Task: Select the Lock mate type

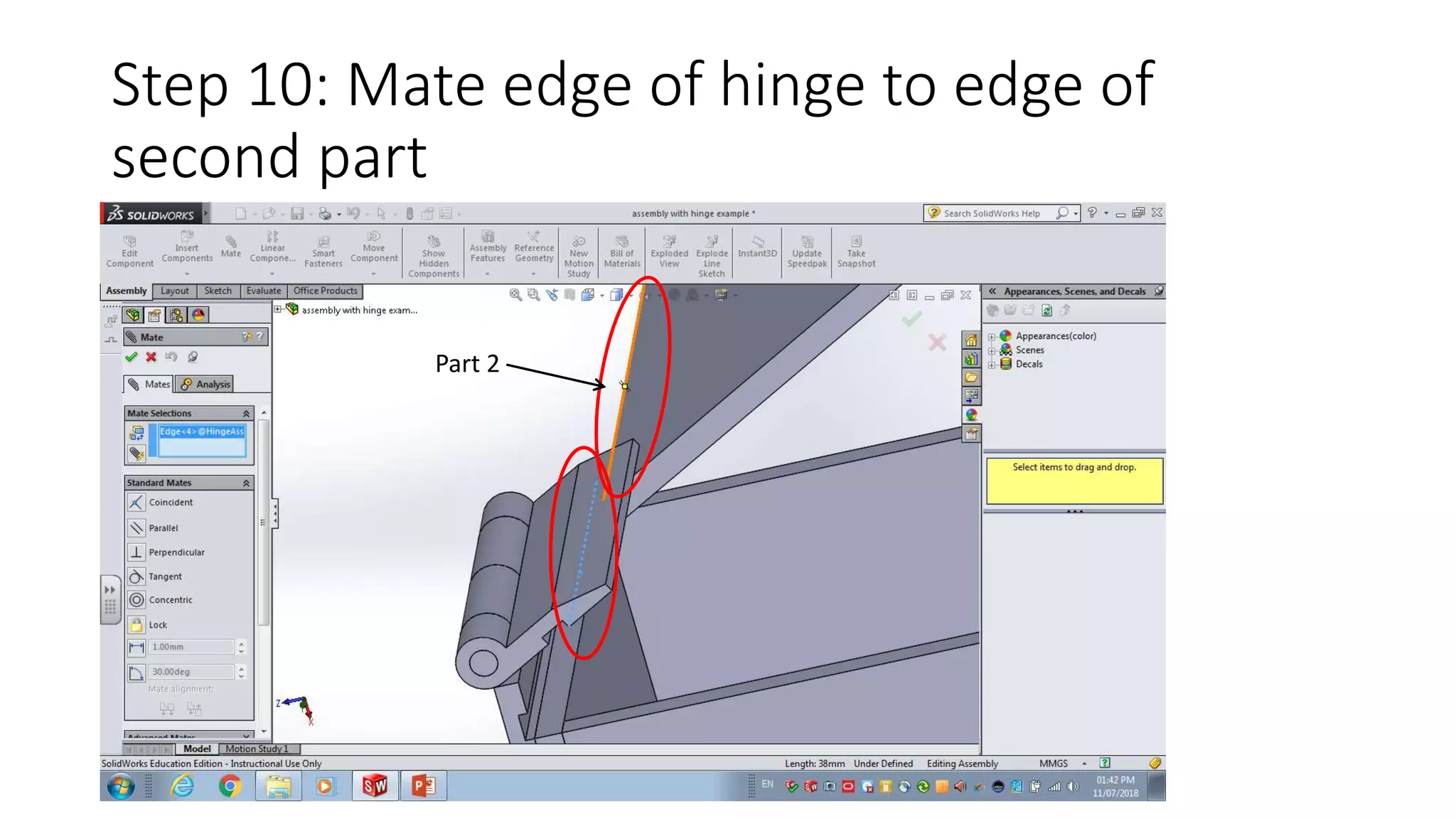Action: tap(148, 625)
